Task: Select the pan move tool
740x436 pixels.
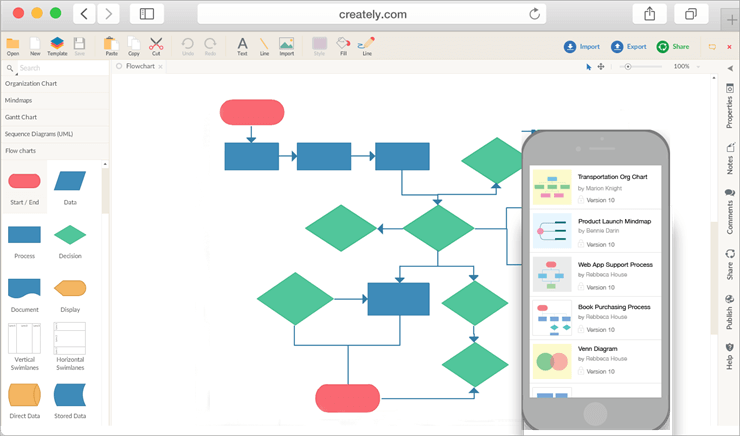Action: tap(601, 67)
